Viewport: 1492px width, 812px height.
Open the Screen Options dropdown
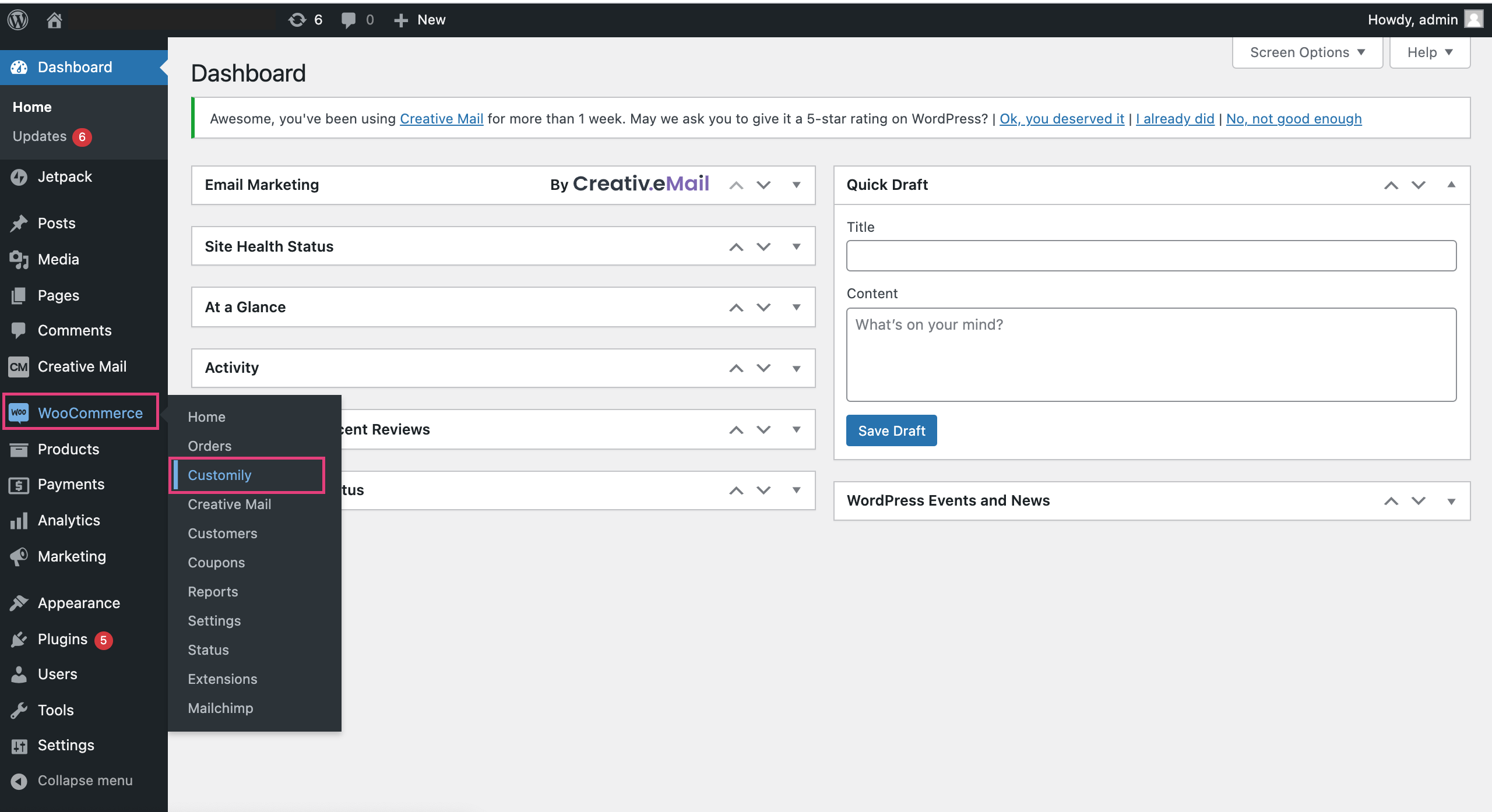coord(1307,52)
